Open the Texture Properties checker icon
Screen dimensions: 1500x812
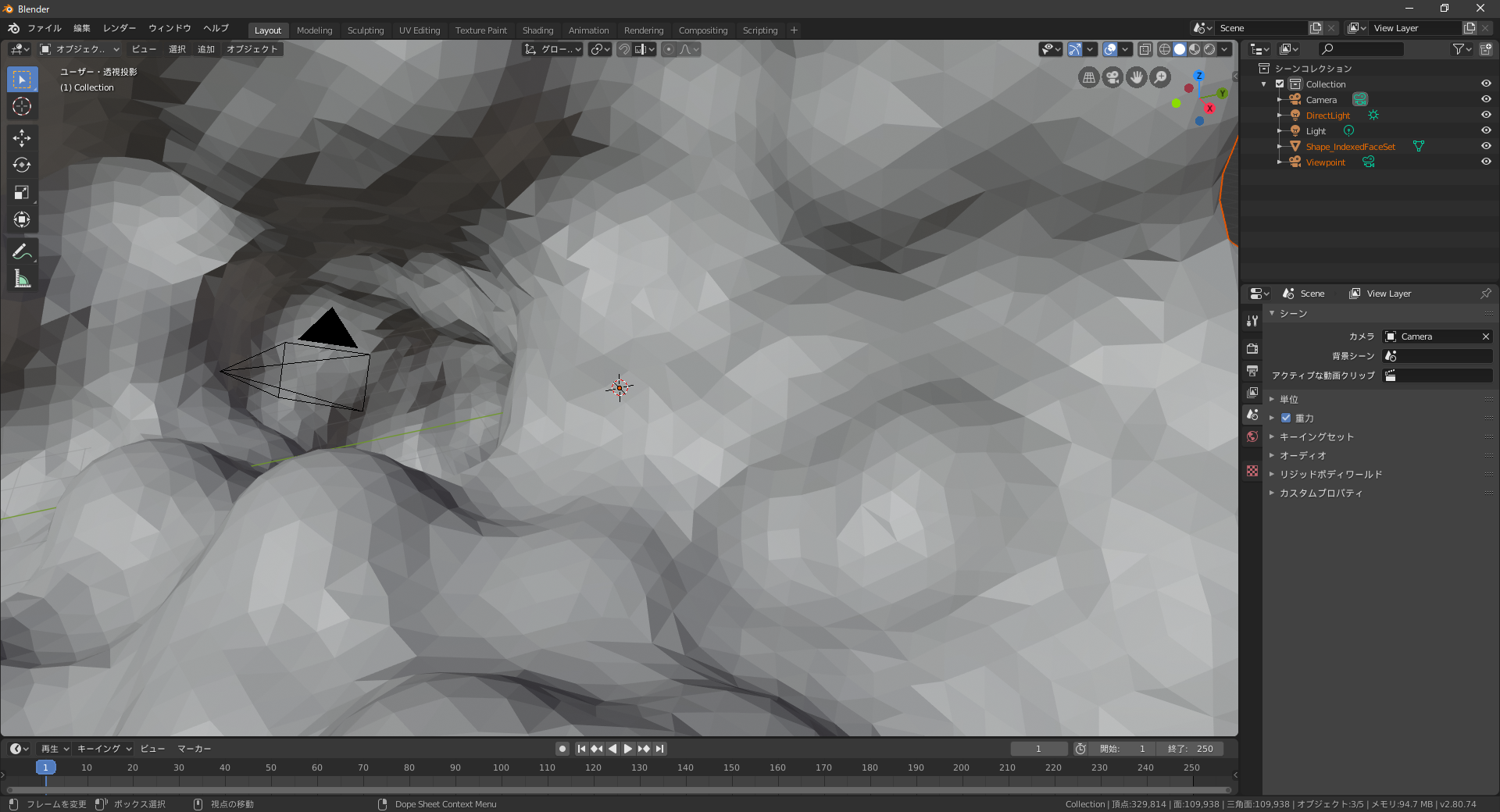pyautogui.click(x=1252, y=472)
